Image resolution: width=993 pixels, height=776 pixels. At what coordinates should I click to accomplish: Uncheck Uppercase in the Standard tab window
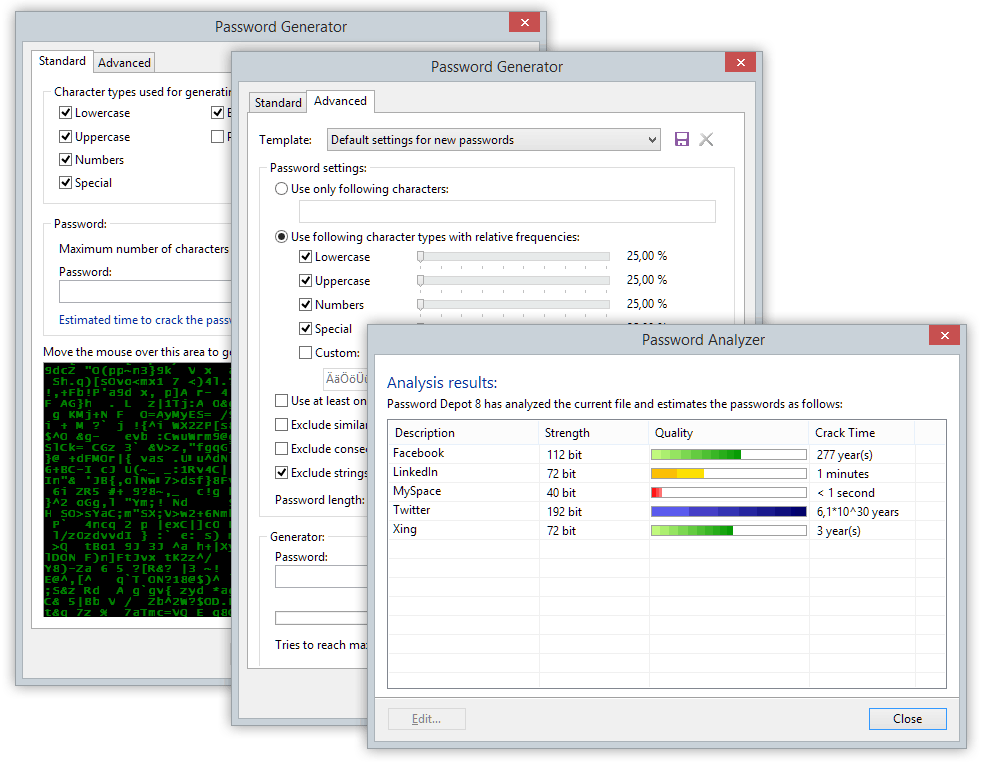[x=65, y=137]
